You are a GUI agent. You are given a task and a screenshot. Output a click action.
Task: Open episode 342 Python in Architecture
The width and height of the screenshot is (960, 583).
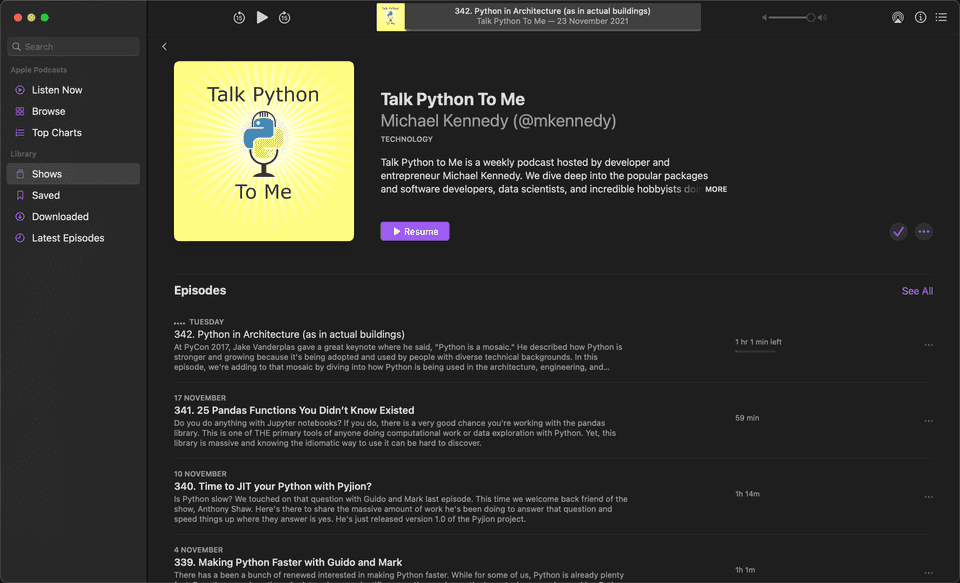coord(289,334)
